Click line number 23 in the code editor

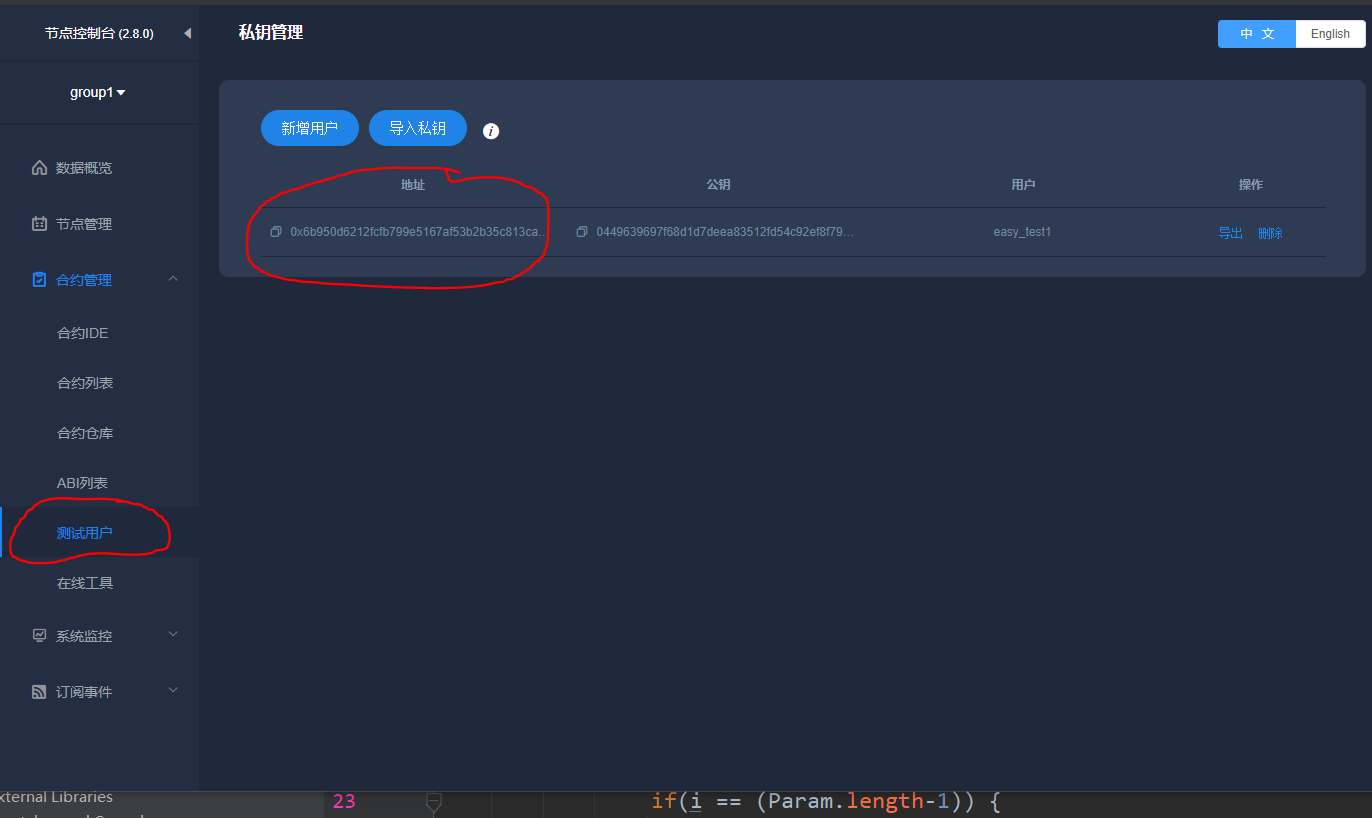[x=344, y=800]
